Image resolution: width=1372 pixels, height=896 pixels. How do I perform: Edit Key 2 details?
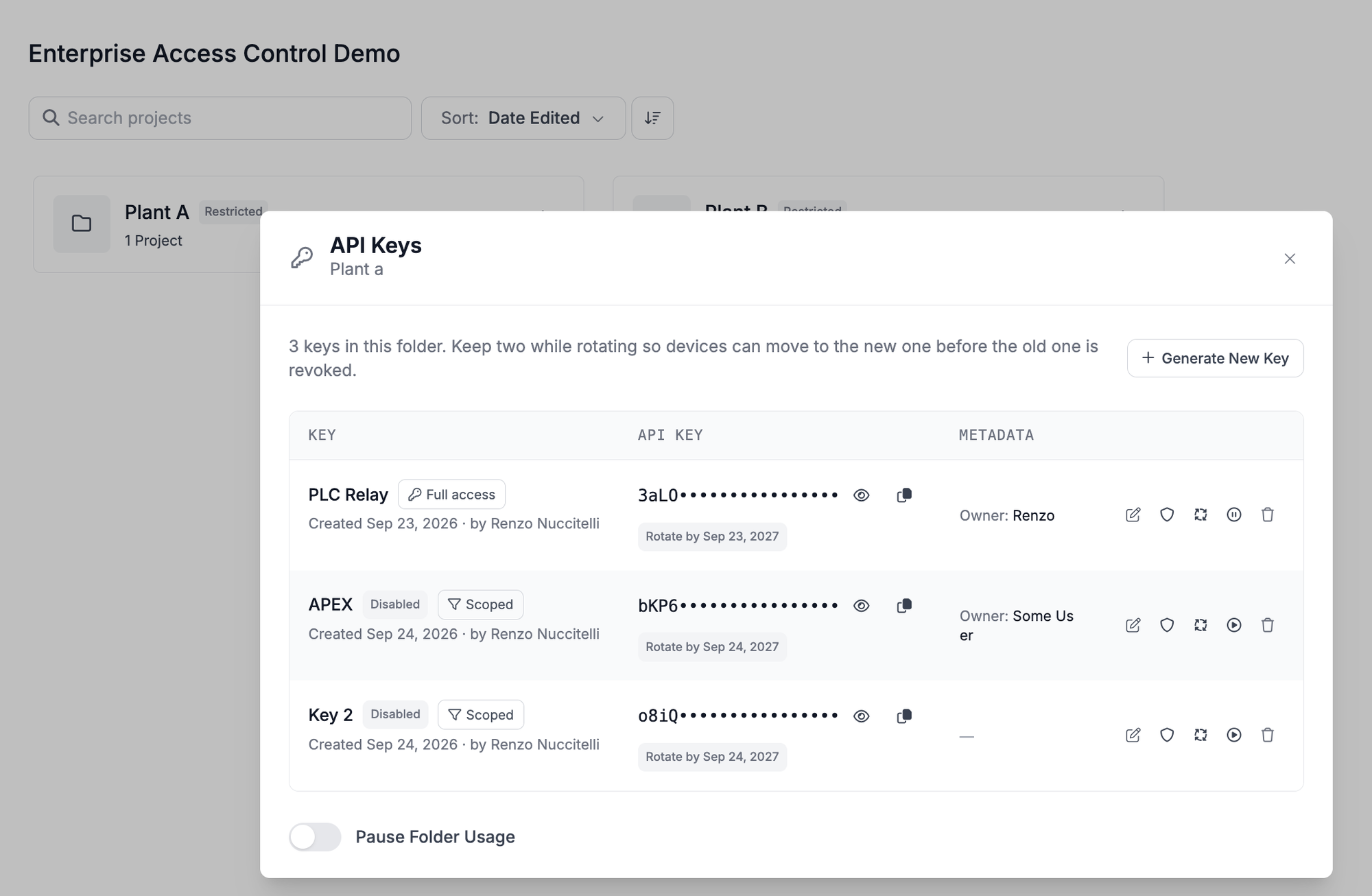[1133, 735]
